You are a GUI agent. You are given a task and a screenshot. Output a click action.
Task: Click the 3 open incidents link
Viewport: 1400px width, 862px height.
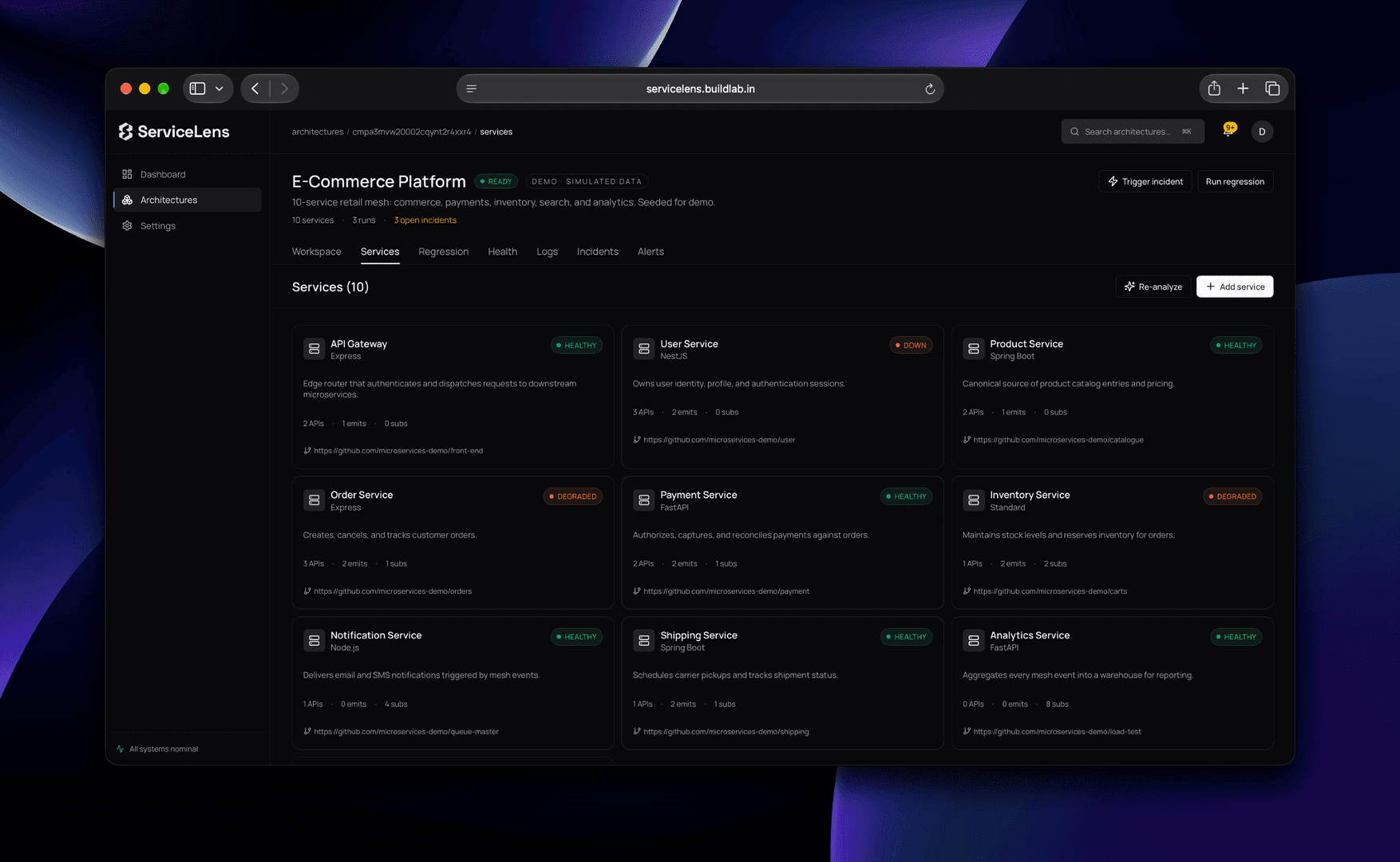pos(425,220)
